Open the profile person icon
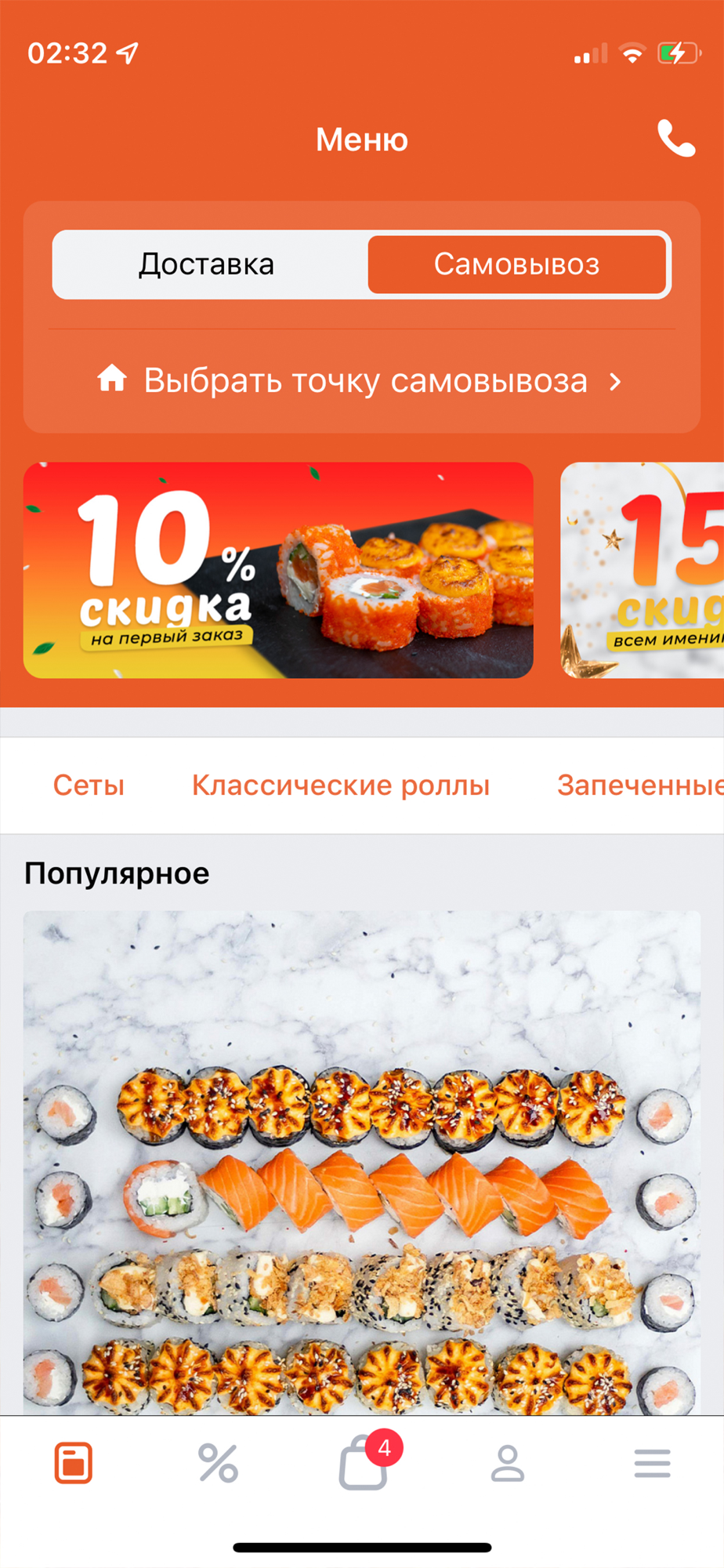Screen dimensions: 724x1568 click(507, 1463)
